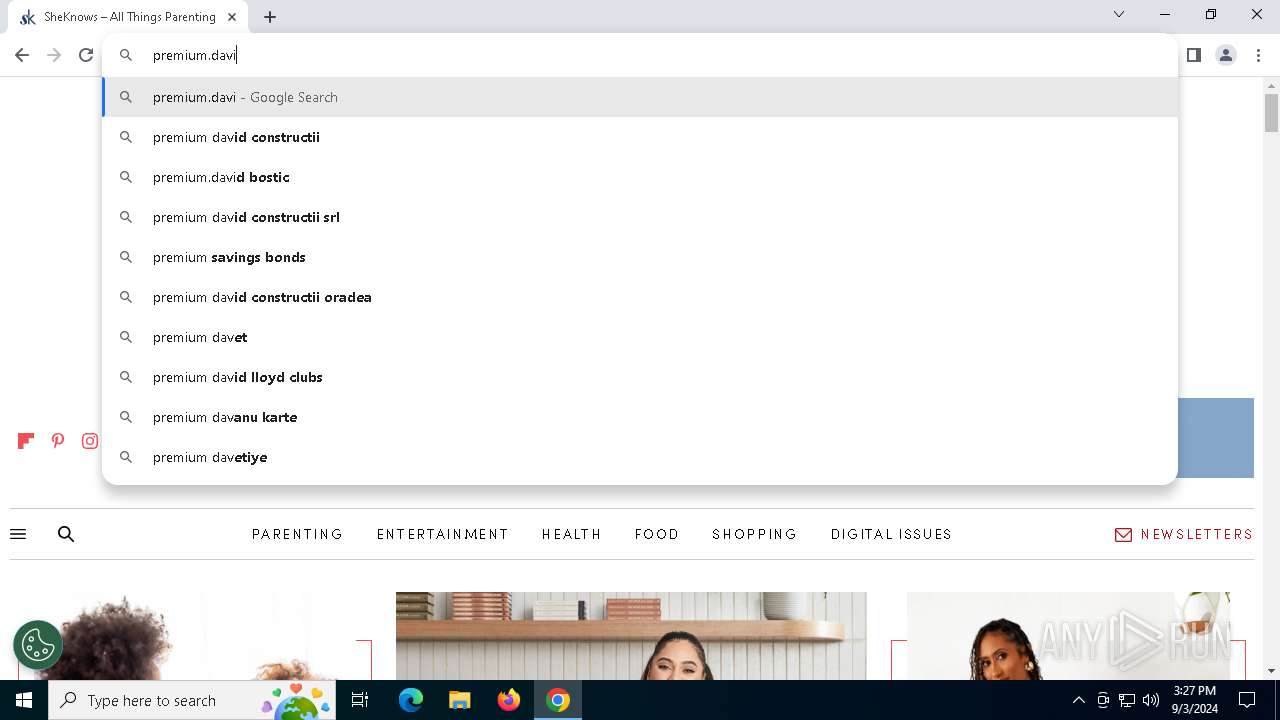
Task: Open the cookie preferences badge
Action: 38,645
